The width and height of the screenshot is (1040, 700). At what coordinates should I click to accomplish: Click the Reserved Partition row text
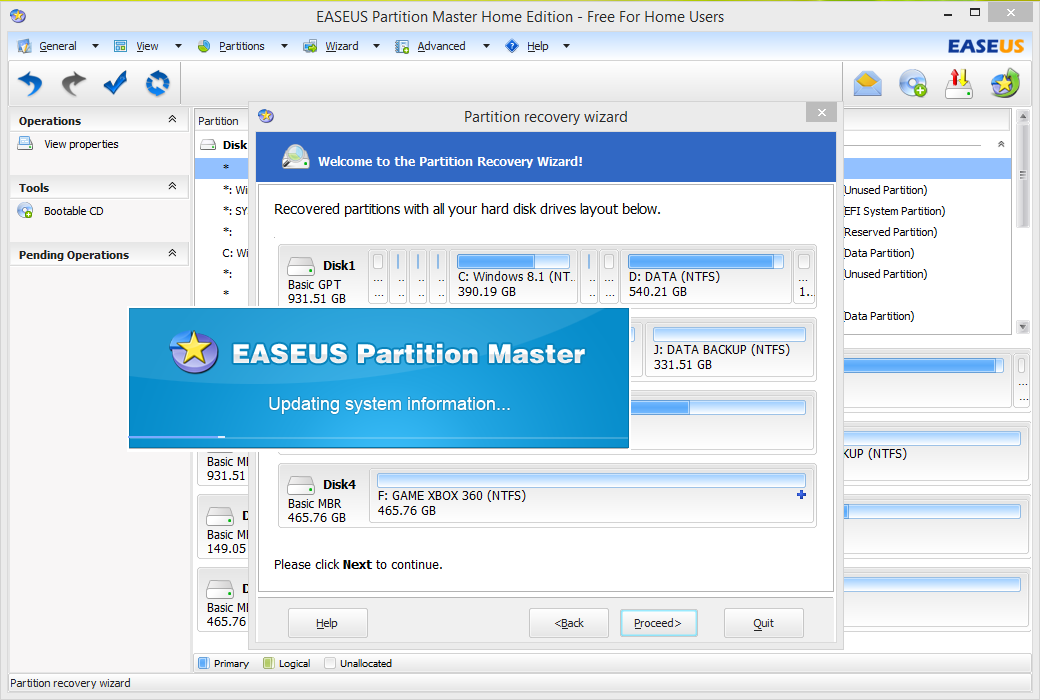890,232
